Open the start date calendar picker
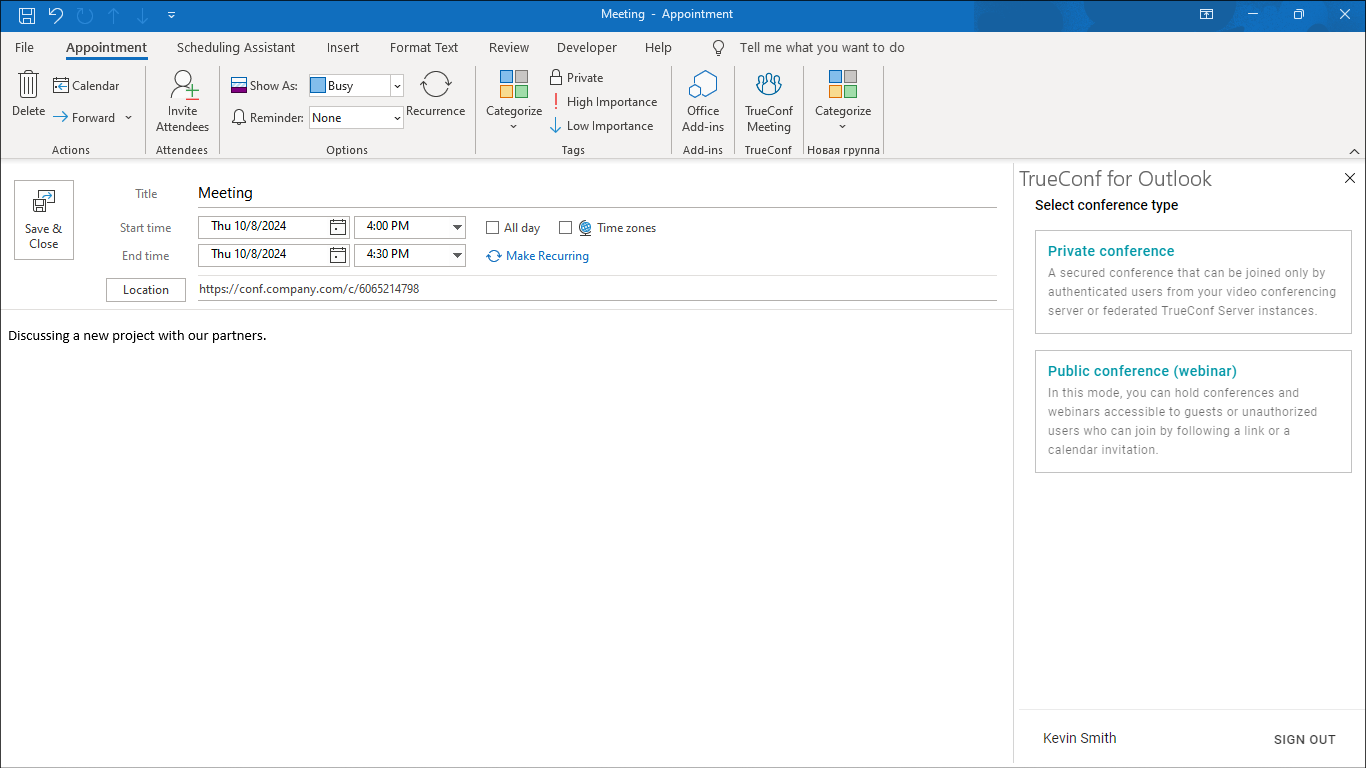The width and height of the screenshot is (1366, 768). tap(338, 227)
